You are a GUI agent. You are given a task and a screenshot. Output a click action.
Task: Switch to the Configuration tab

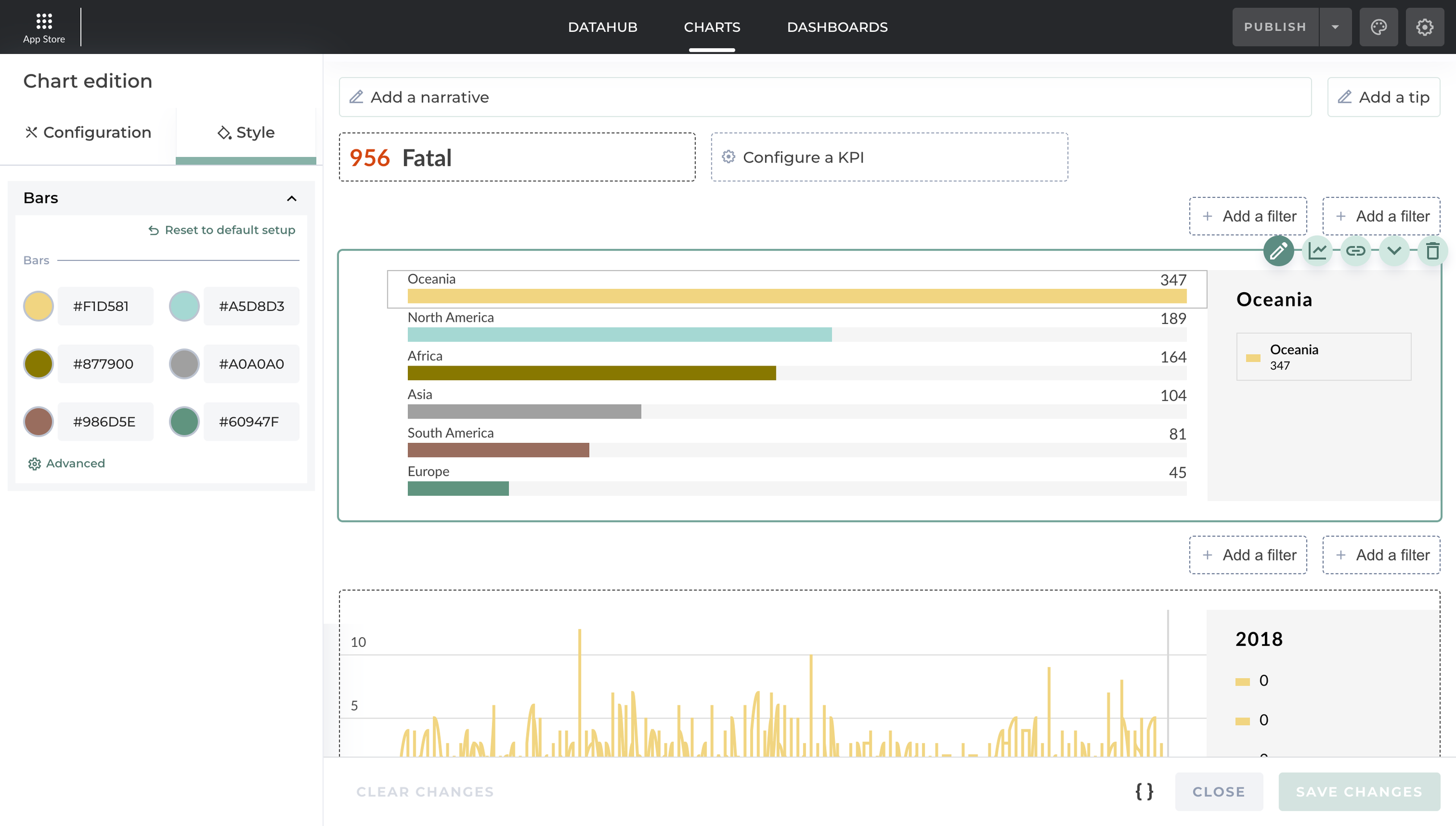click(88, 132)
